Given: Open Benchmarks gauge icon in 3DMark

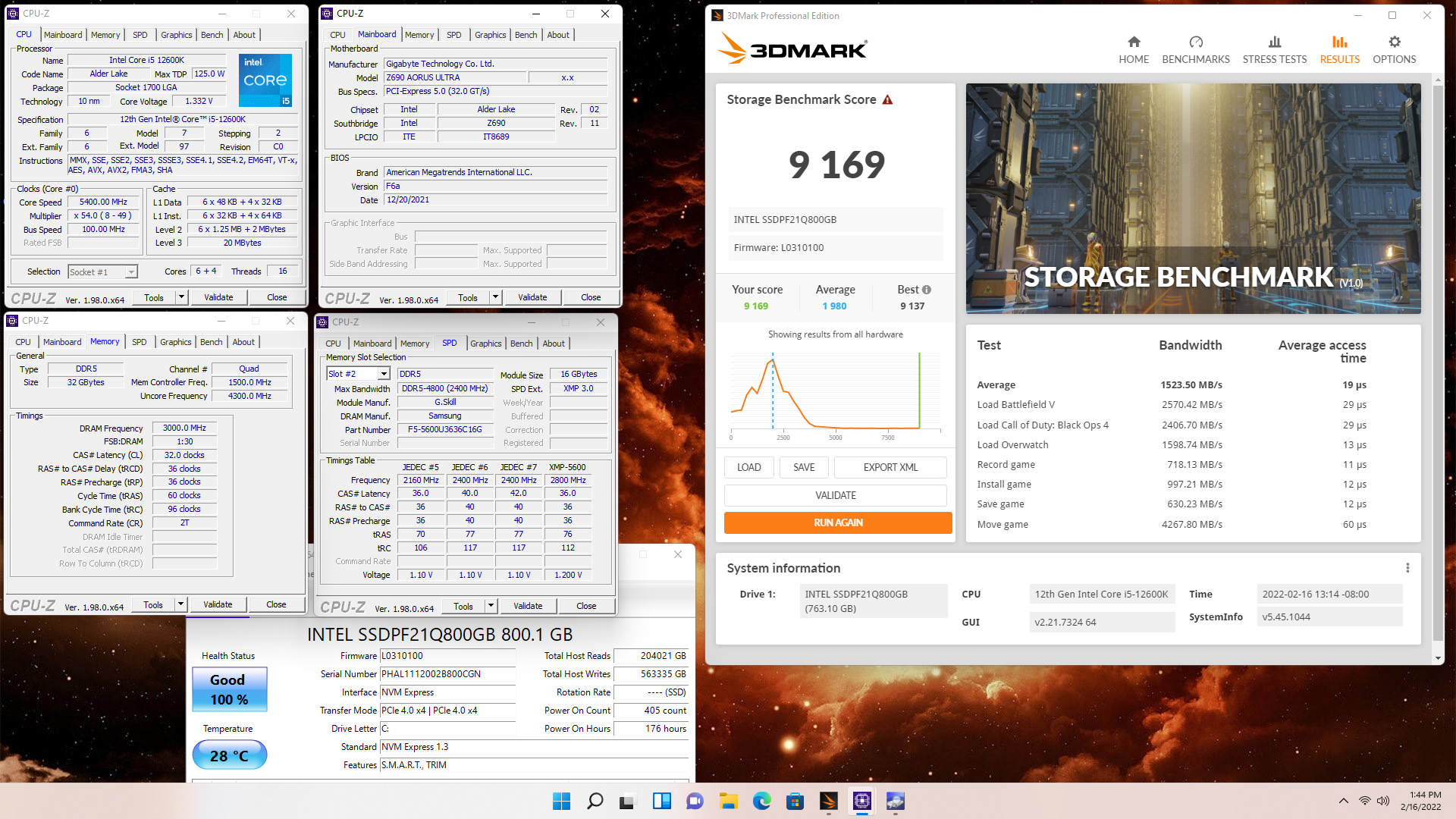Looking at the screenshot, I should (1196, 42).
